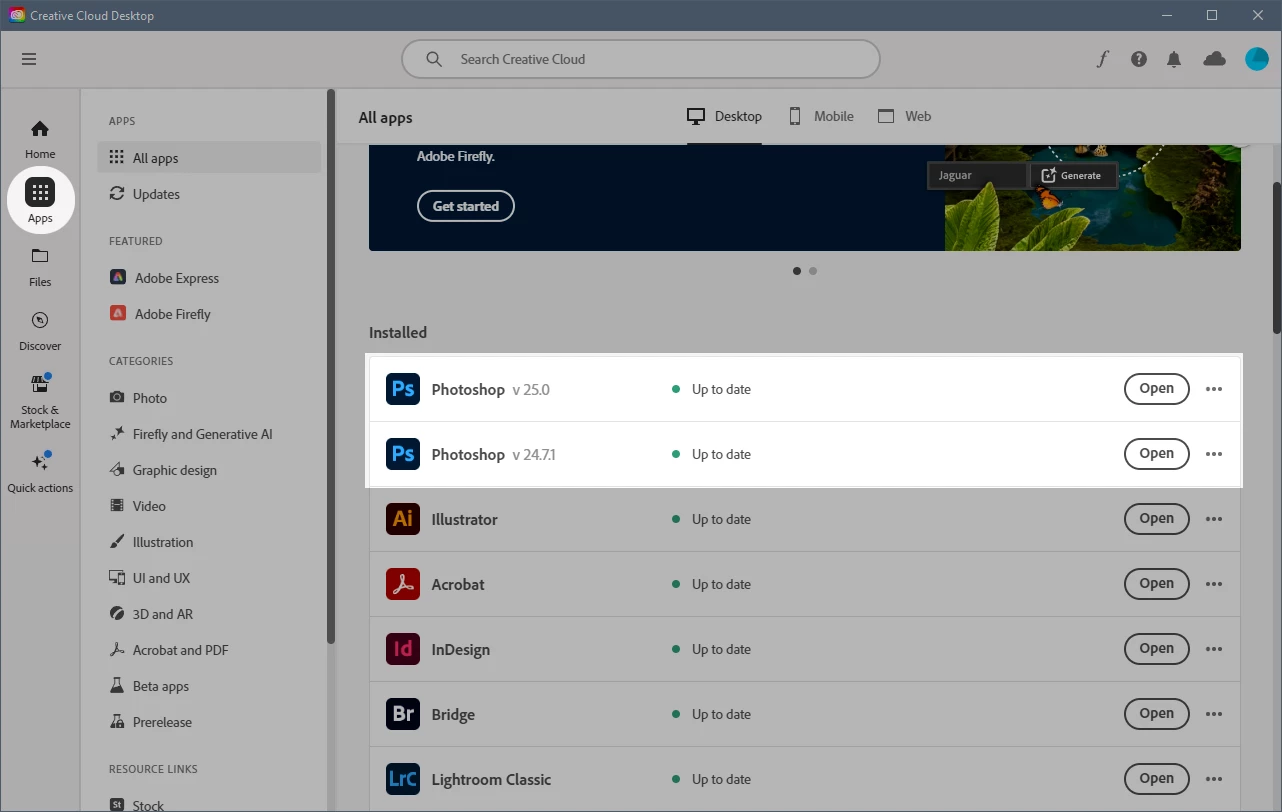This screenshot has width=1282, height=812.
Task: Open Photoshop v 25.0
Action: (x=1156, y=389)
